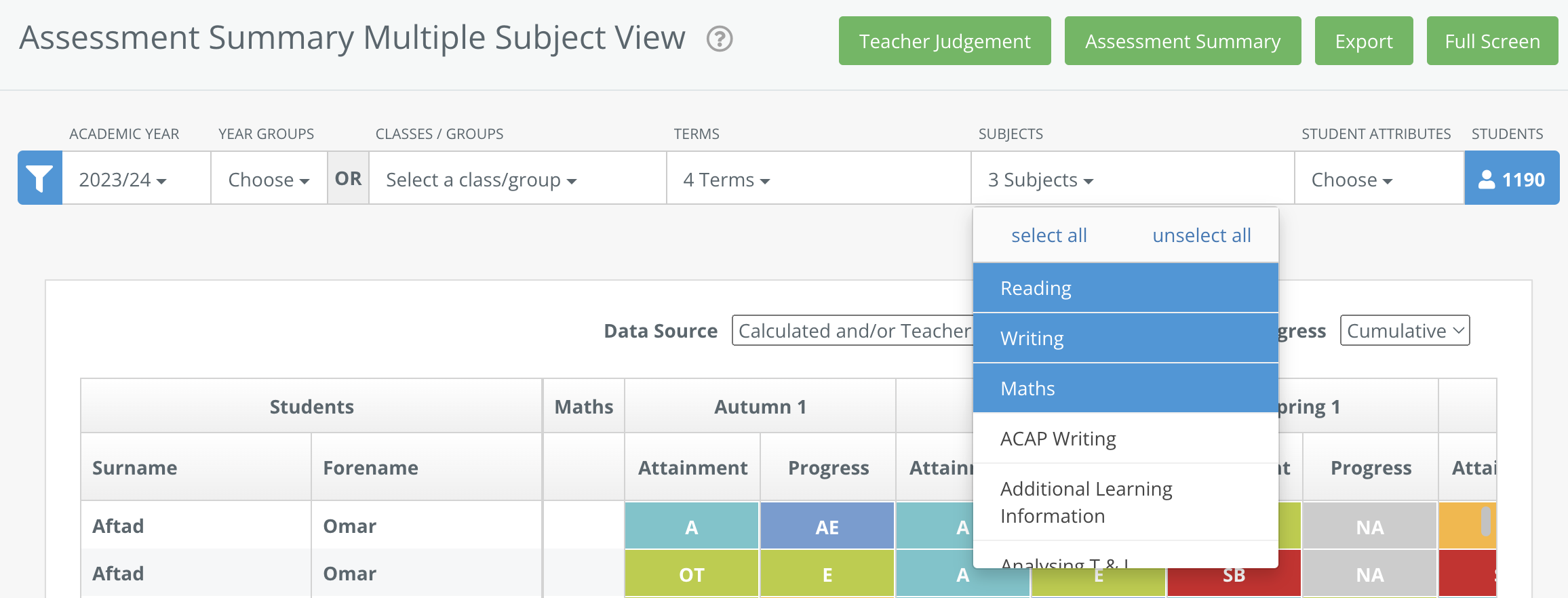Deselect the Writing subject option
Viewport: 1568px width, 598px height.
click(x=1126, y=338)
